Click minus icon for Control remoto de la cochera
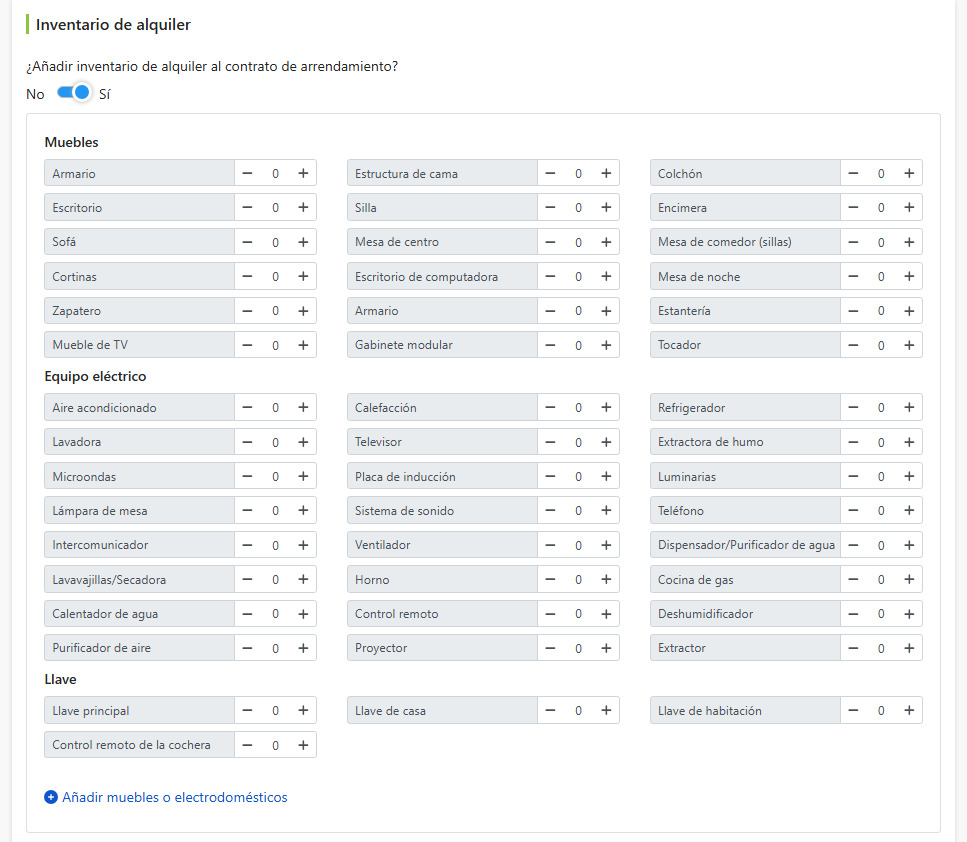 coord(247,745)
